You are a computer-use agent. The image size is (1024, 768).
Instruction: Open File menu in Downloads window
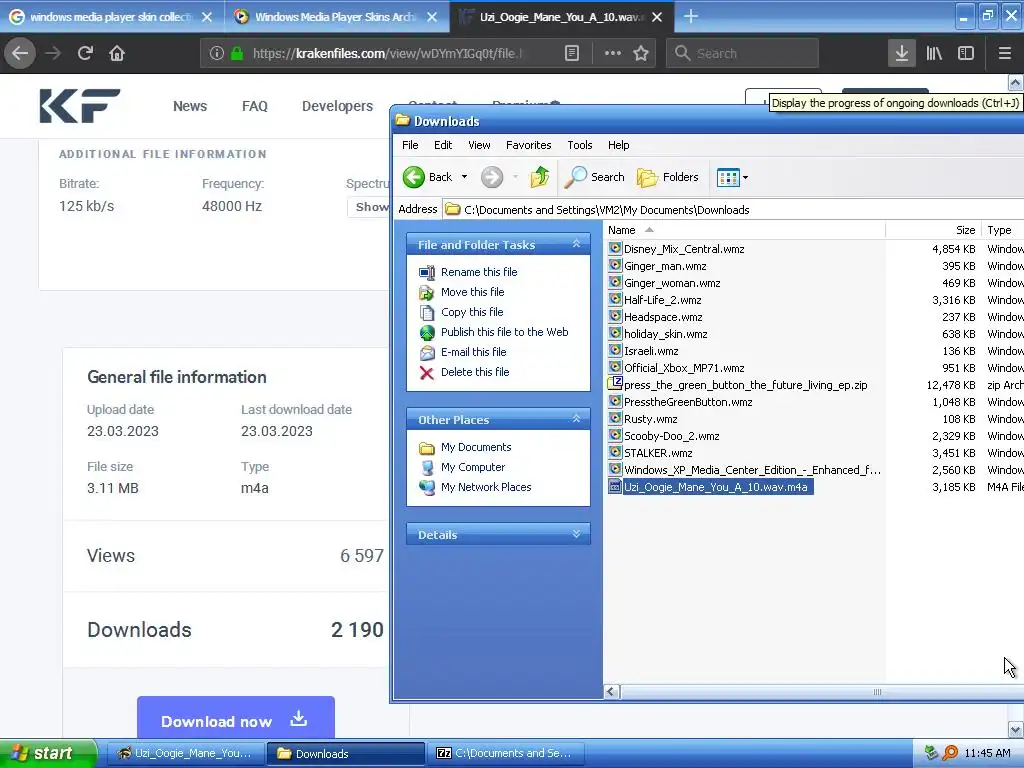[x=410, y=145]
